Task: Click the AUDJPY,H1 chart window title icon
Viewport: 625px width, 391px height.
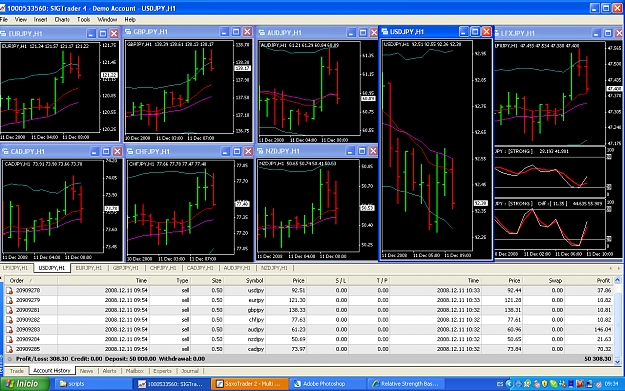Action: tap(261, 33)
